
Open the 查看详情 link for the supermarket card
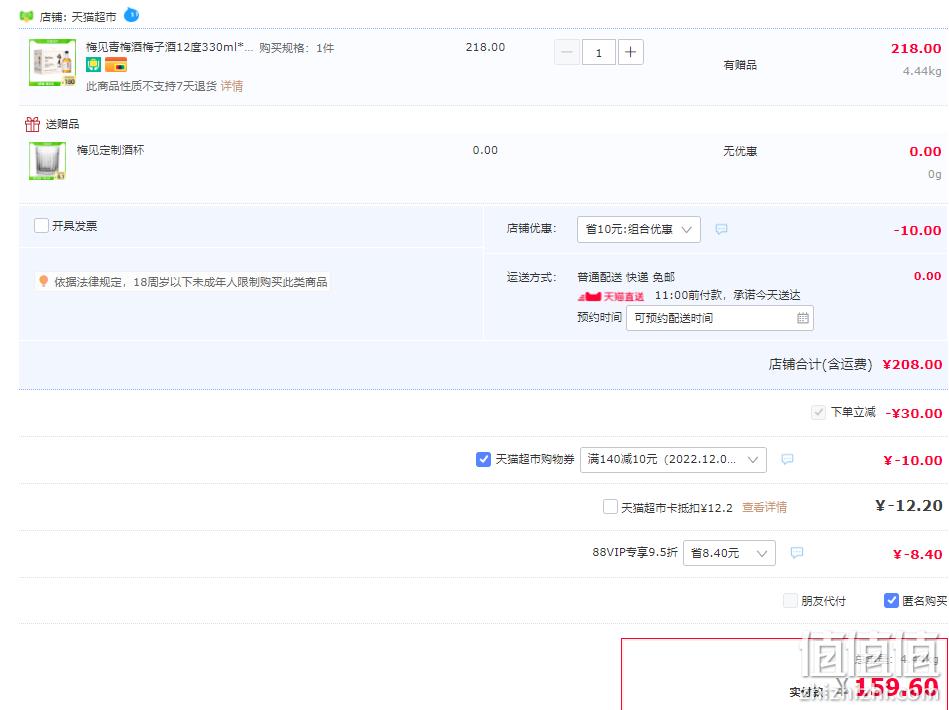[764, 507]
